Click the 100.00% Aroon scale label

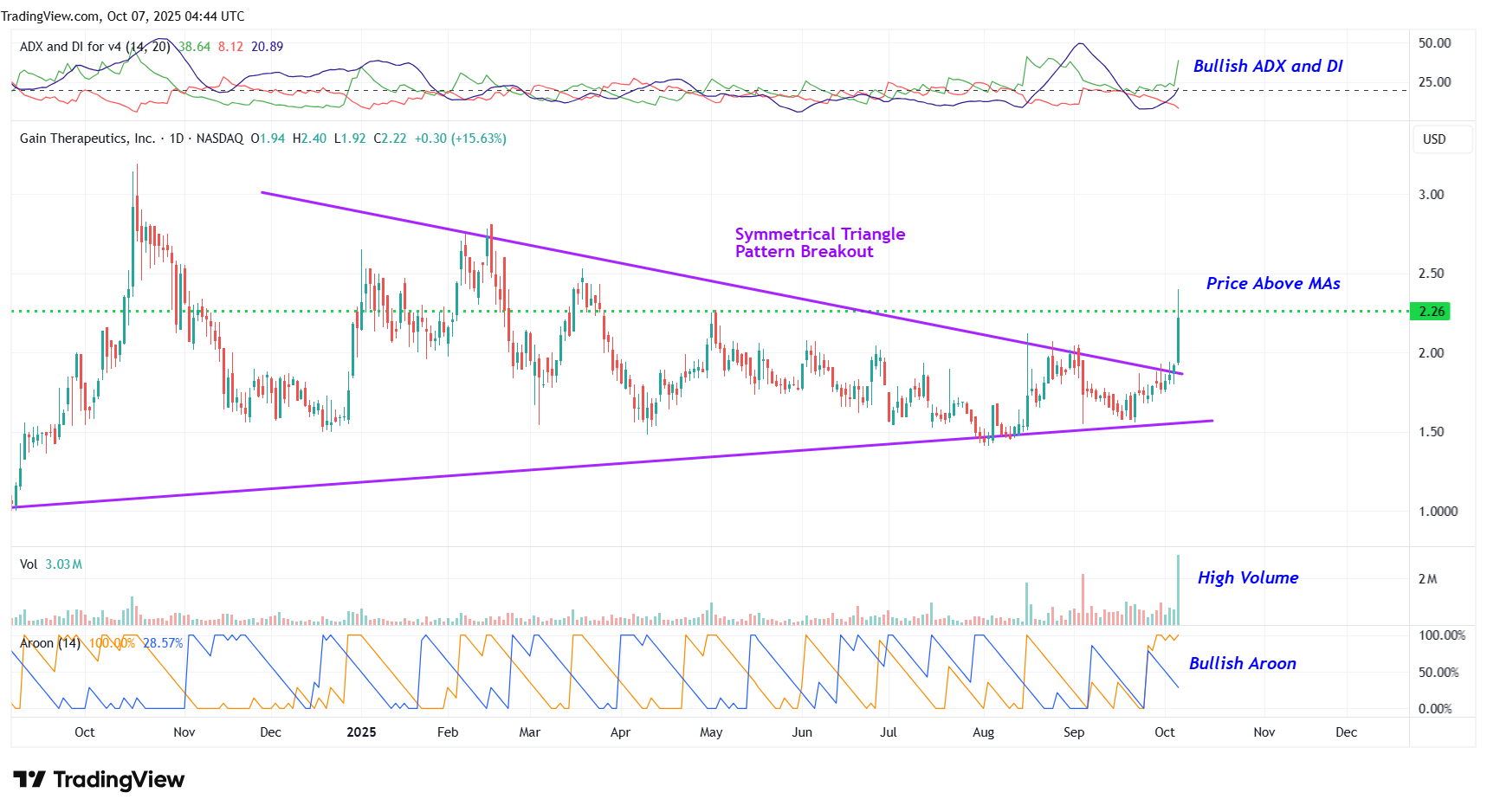(x=1441, y=635)
